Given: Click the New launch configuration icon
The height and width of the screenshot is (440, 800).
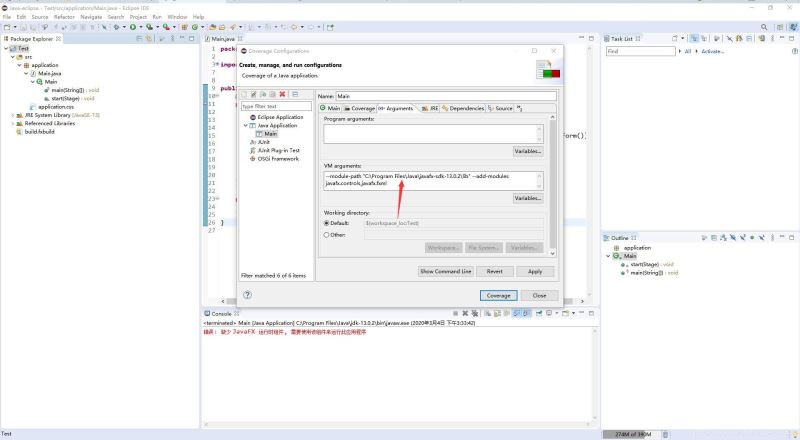Looking at the screenshot, I should (245, 94).
